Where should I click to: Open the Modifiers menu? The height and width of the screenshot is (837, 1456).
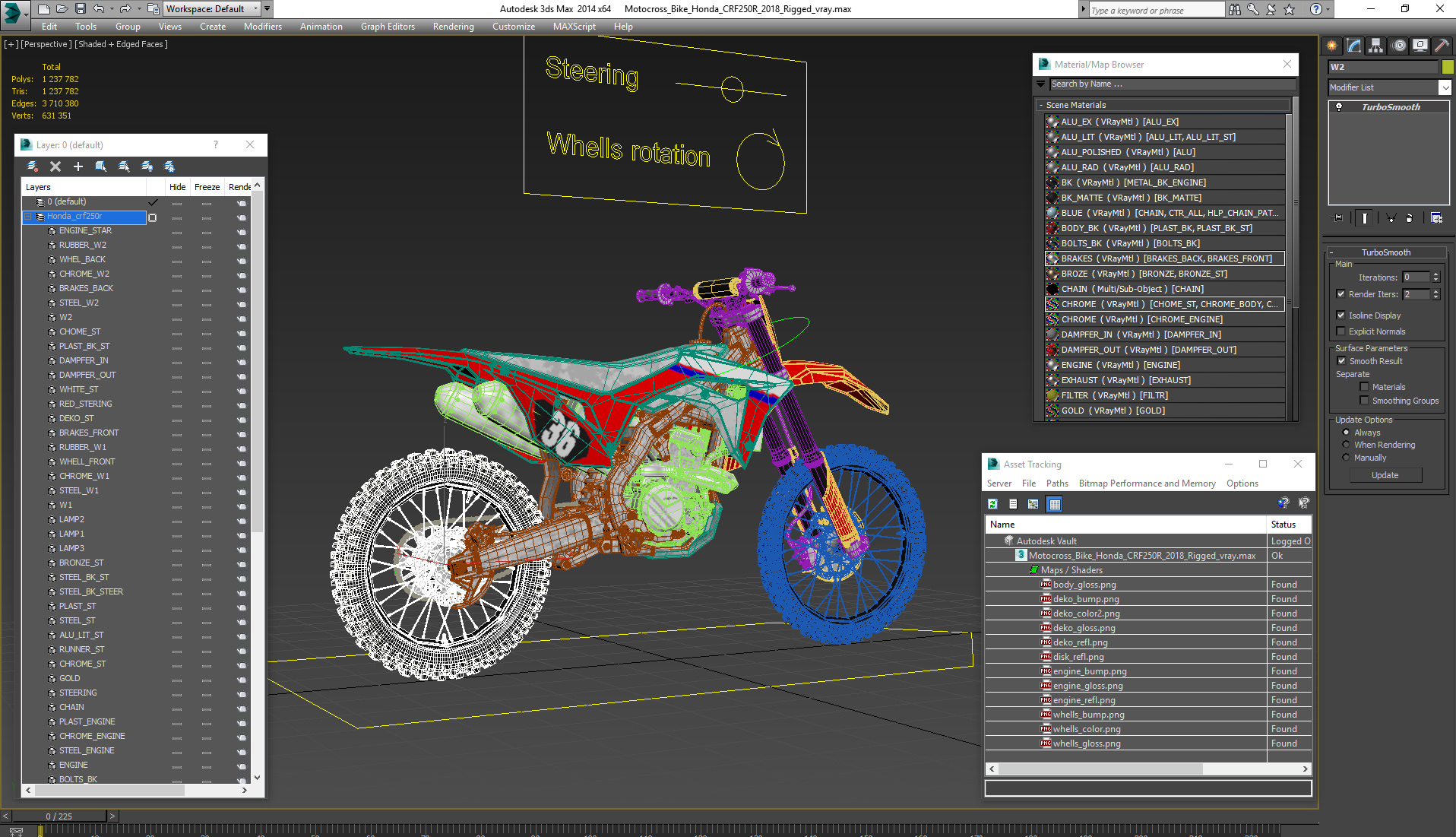coord(263,27)
